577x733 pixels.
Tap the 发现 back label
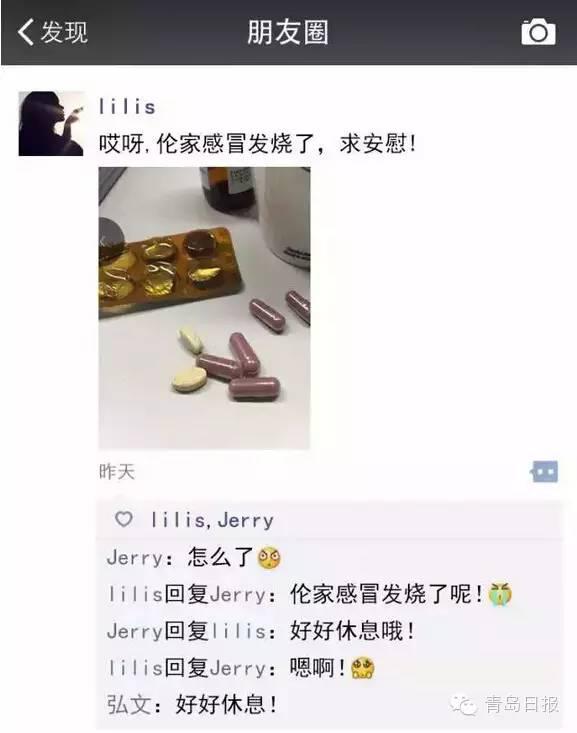click(x=64, y=32)
